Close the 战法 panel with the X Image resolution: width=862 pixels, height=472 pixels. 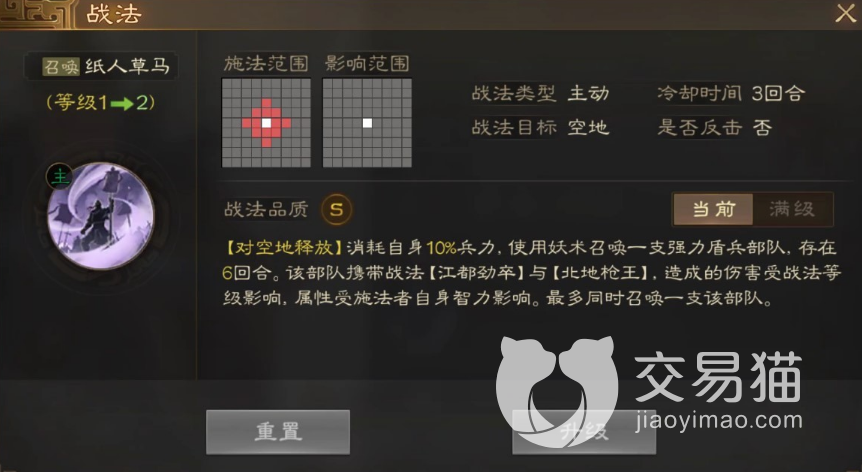tap(846, 13)
